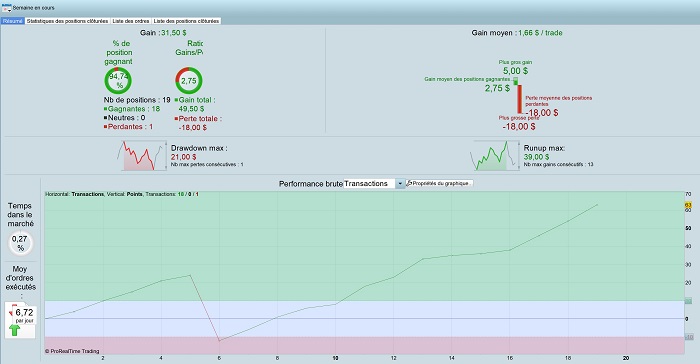The height and width of the screenshot is (364, 700).
Task: Click the green average gain bar
Action: coord(516,81)
